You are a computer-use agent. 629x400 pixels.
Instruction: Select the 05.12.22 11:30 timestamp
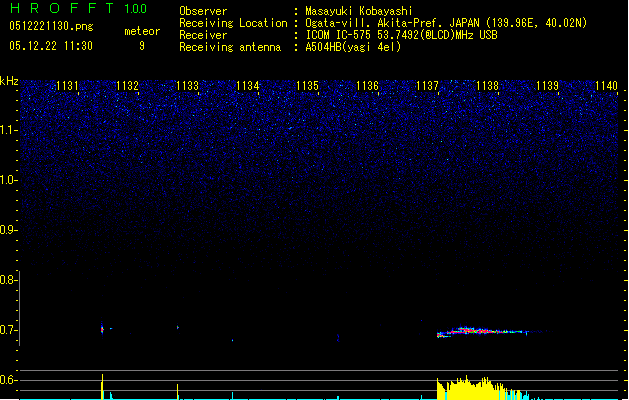(x=51, y=46)
